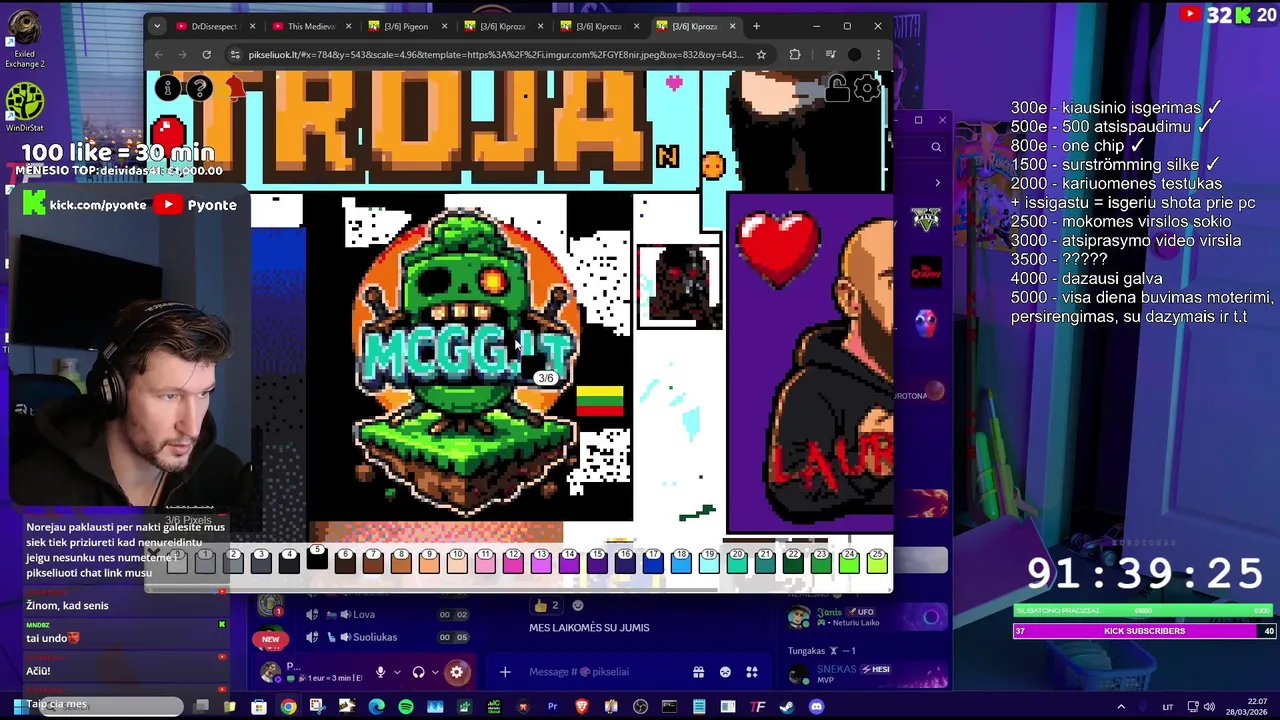This screenshot has height=720, width=1280.
Task: Close the DrDisrespect tab
Action: tap(252, 26)
